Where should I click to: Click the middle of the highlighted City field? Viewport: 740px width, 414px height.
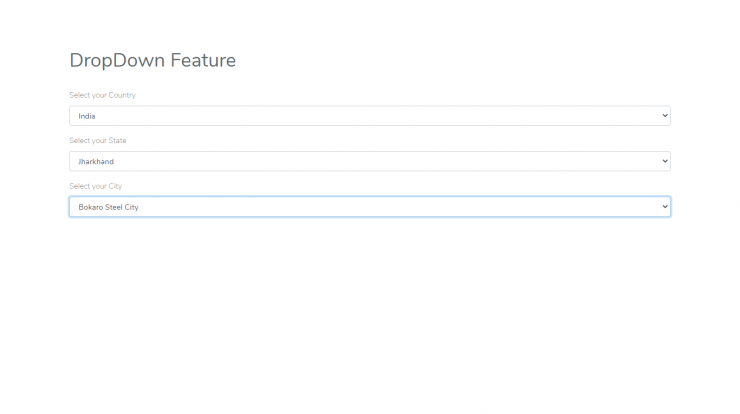[x=370, y=207]
